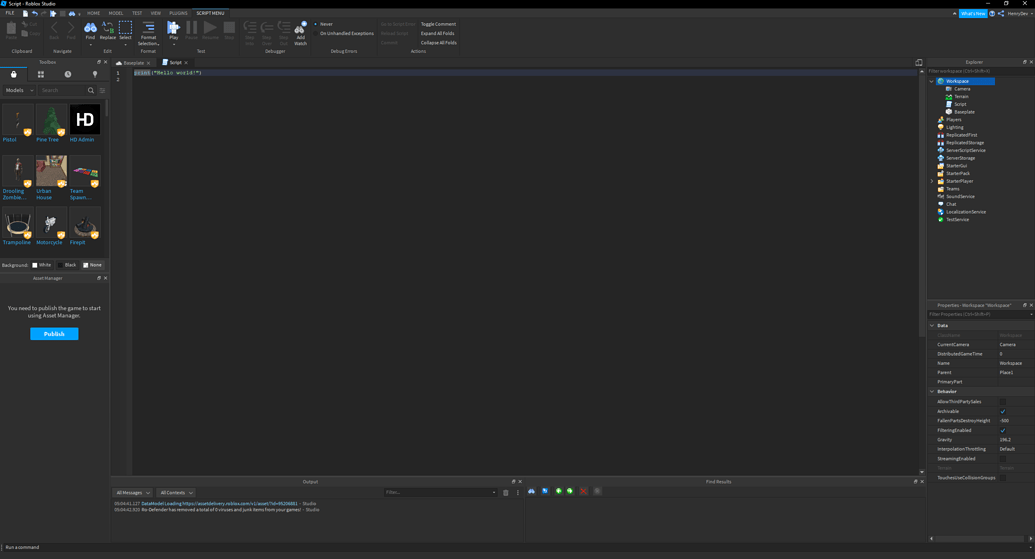1035x559 pixels.
Task: Start the game with Play
Action: (173, 30)
